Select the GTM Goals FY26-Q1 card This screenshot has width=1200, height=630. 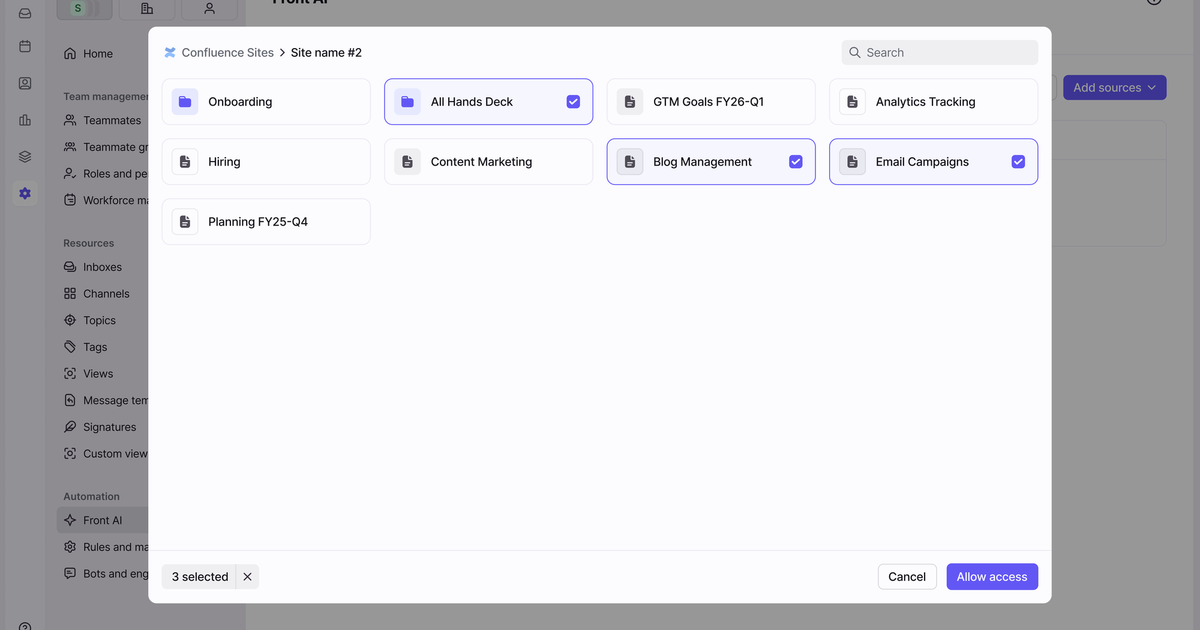click(x=711, y=102)
